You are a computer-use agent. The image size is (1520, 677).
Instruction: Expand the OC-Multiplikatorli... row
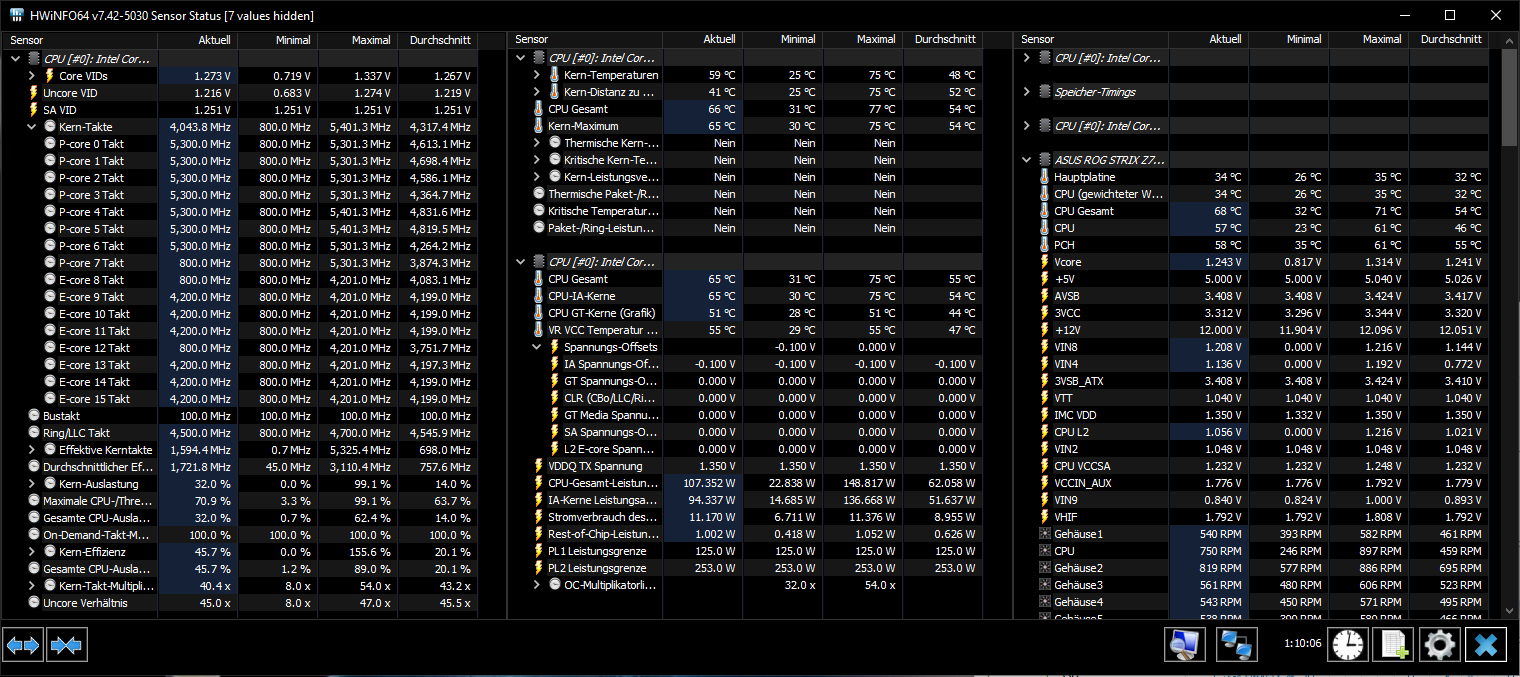tap(537, 586)
